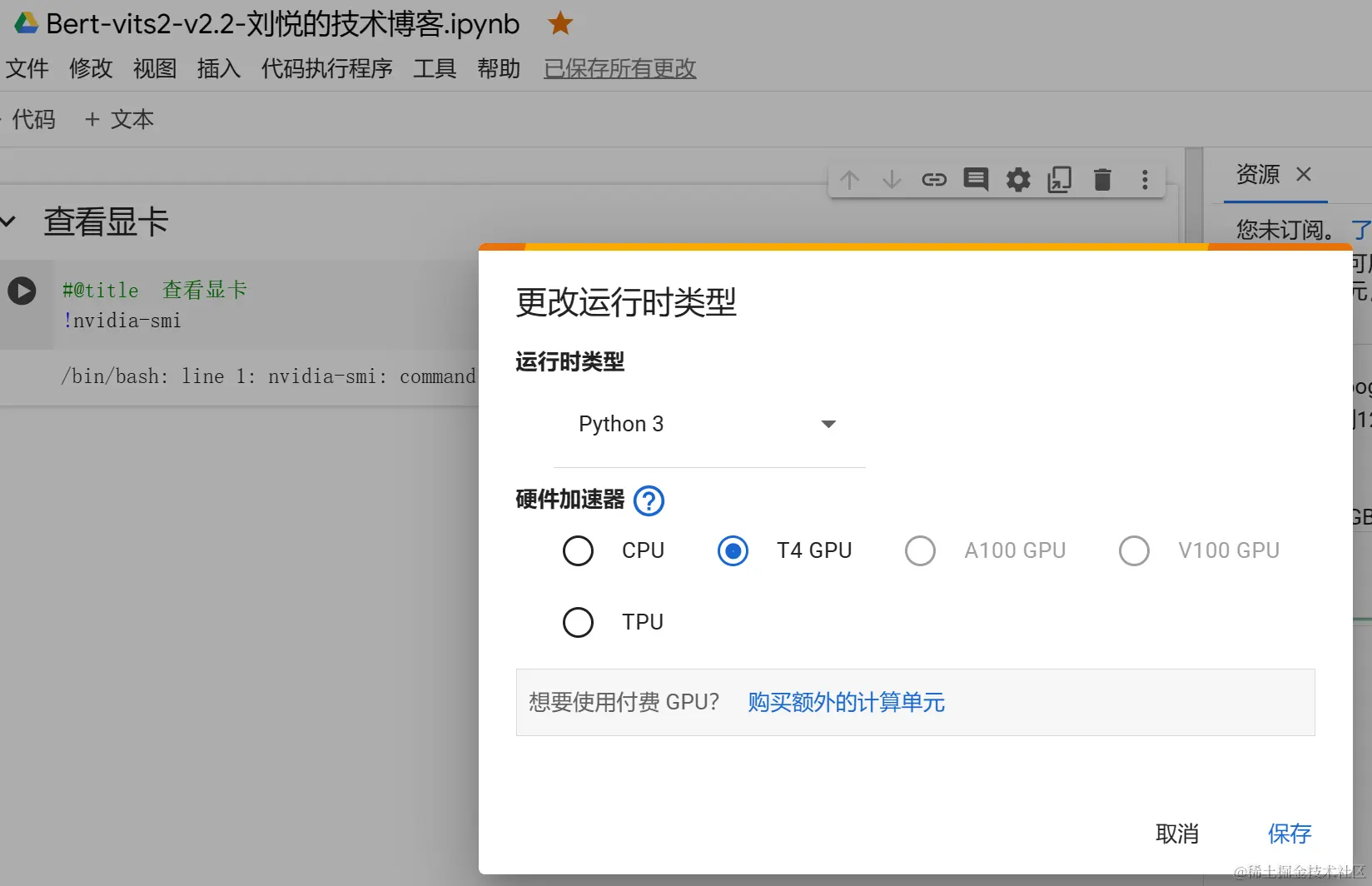Select the A100 GPU radio button
Screen dimensions: 1372x886
click(x=920, y=550)
